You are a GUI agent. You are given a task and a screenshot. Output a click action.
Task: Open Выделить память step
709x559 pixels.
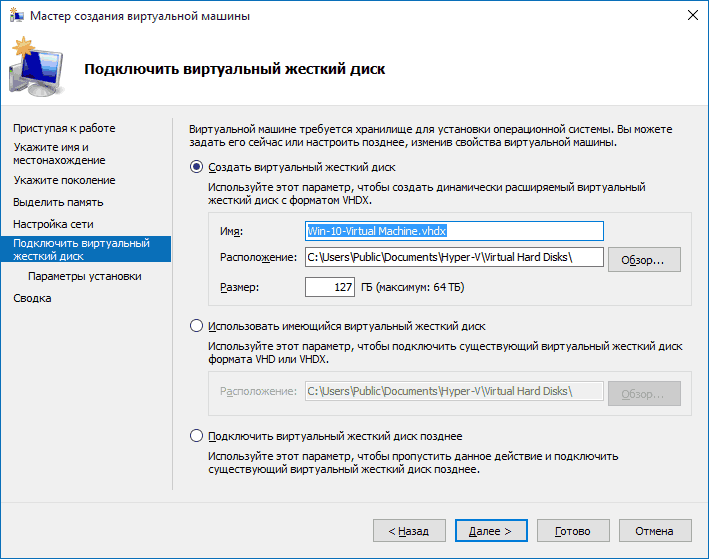[58, 202]
